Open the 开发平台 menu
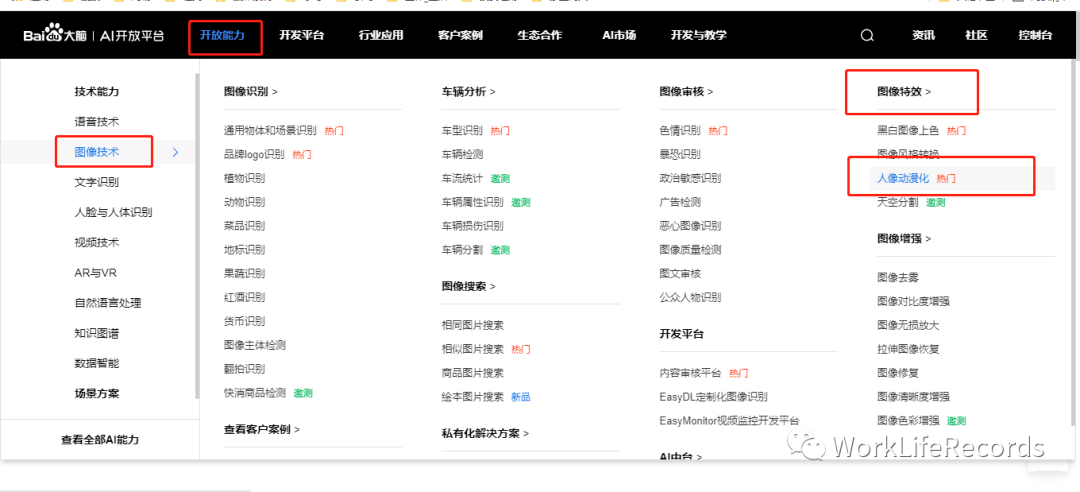Viewport: 1080px width, 492px height. (302, 35)
